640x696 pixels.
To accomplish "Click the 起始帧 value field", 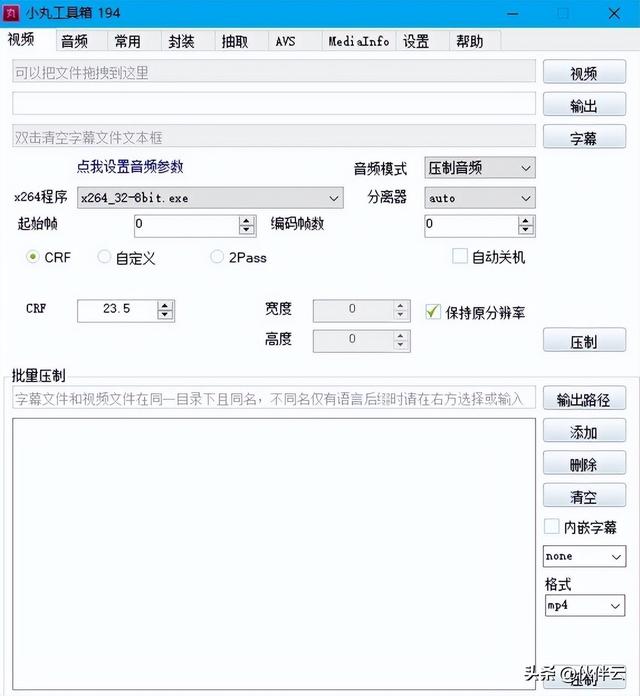I will tap(187, 225).
